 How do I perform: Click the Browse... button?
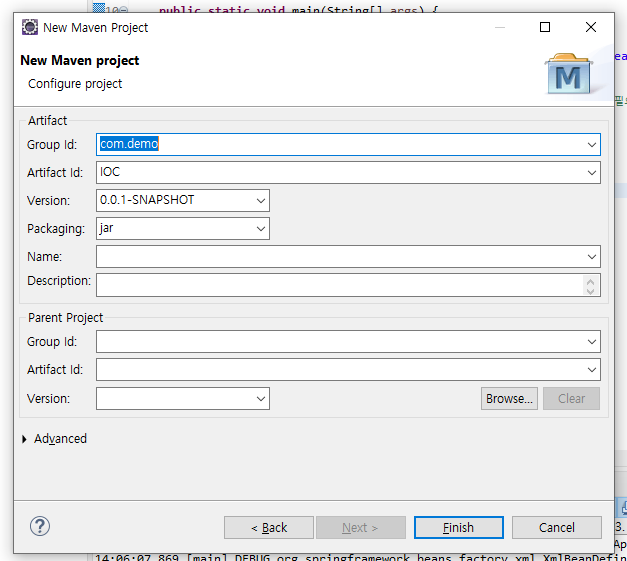(x=509, y=398)
